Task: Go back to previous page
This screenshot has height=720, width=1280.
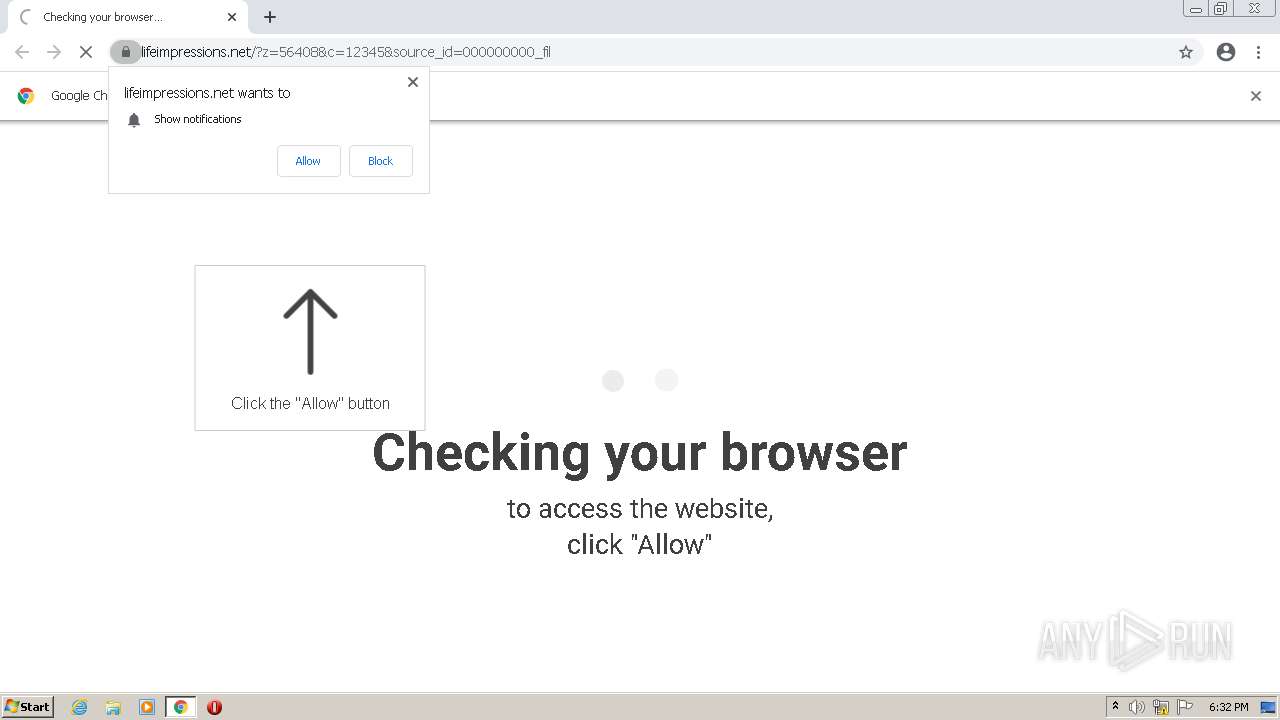Action: (22, 52)
